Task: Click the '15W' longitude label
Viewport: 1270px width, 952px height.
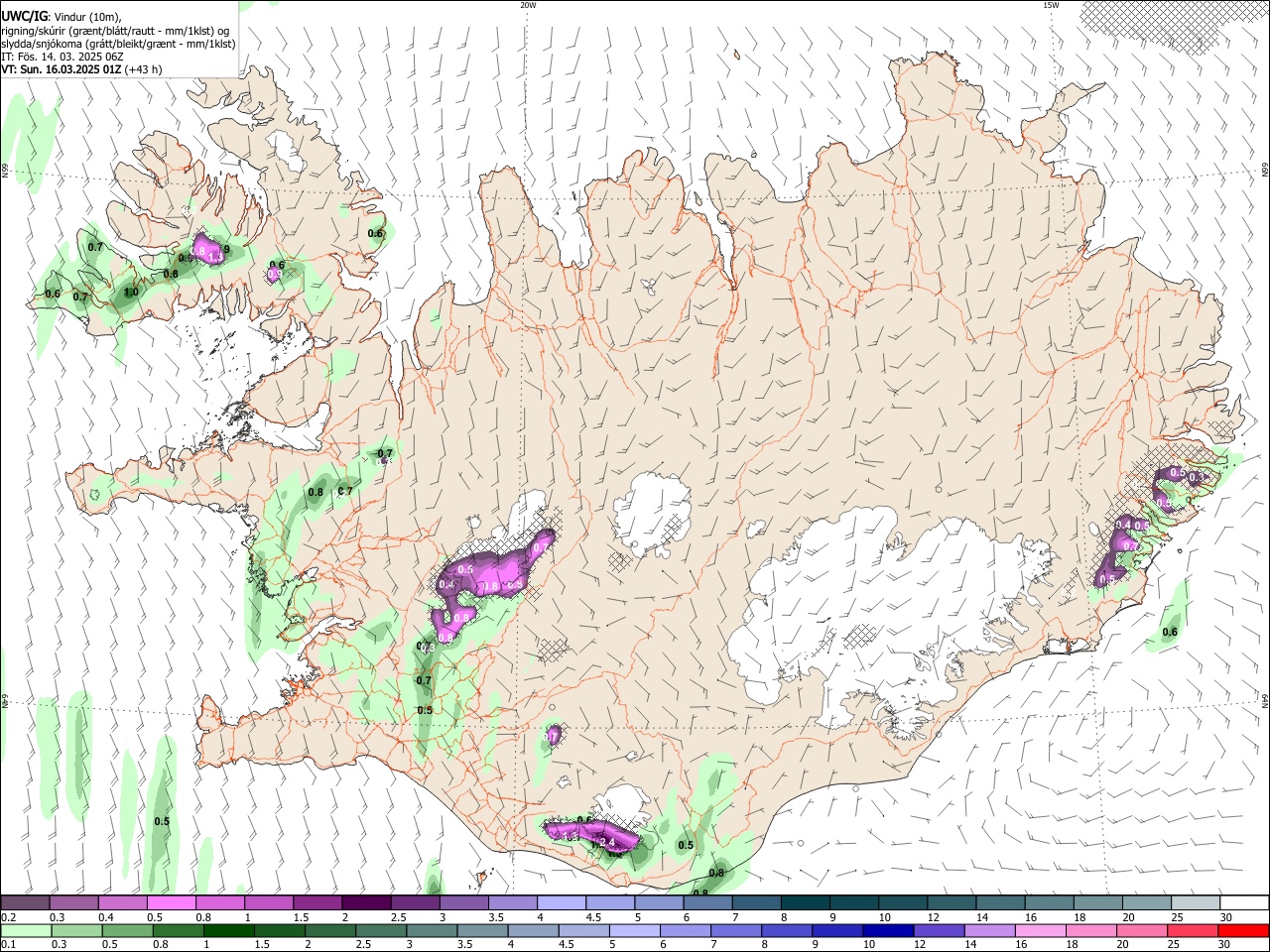Action: click(x=1051, y=5)
